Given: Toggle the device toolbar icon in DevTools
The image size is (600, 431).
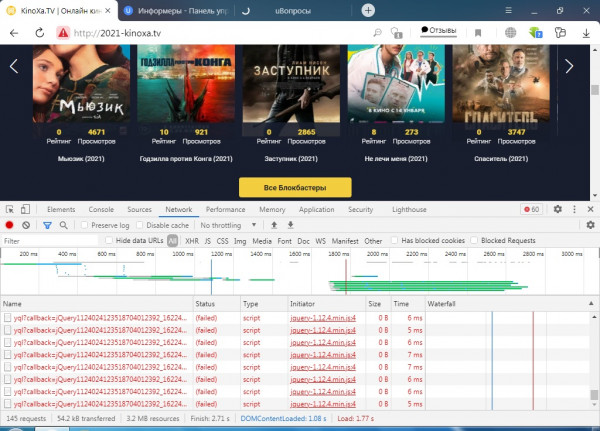Looking at the screenshot, I should [25, 209].
